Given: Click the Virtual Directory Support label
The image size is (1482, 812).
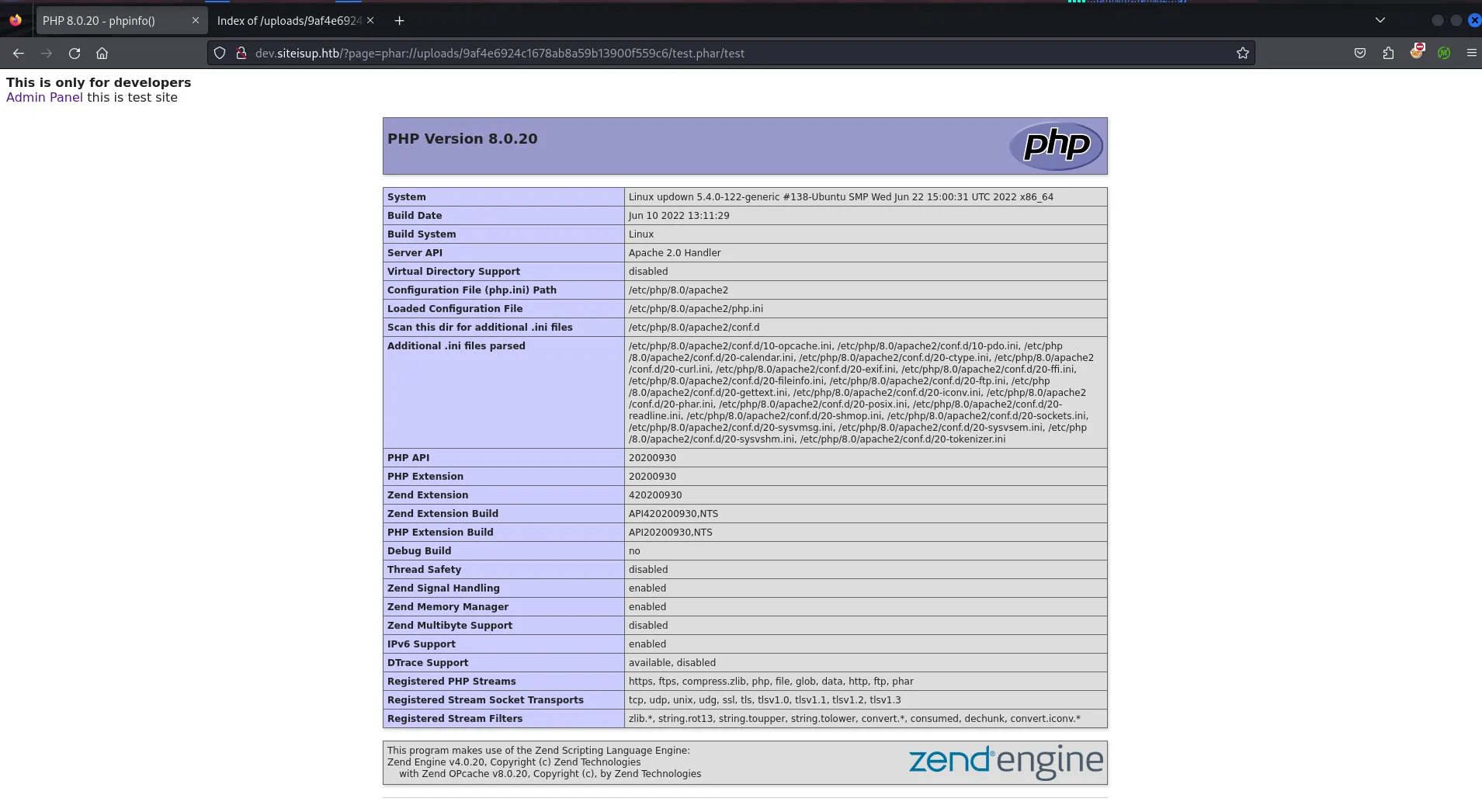Looking at the screenshot, I should point(453,272).
